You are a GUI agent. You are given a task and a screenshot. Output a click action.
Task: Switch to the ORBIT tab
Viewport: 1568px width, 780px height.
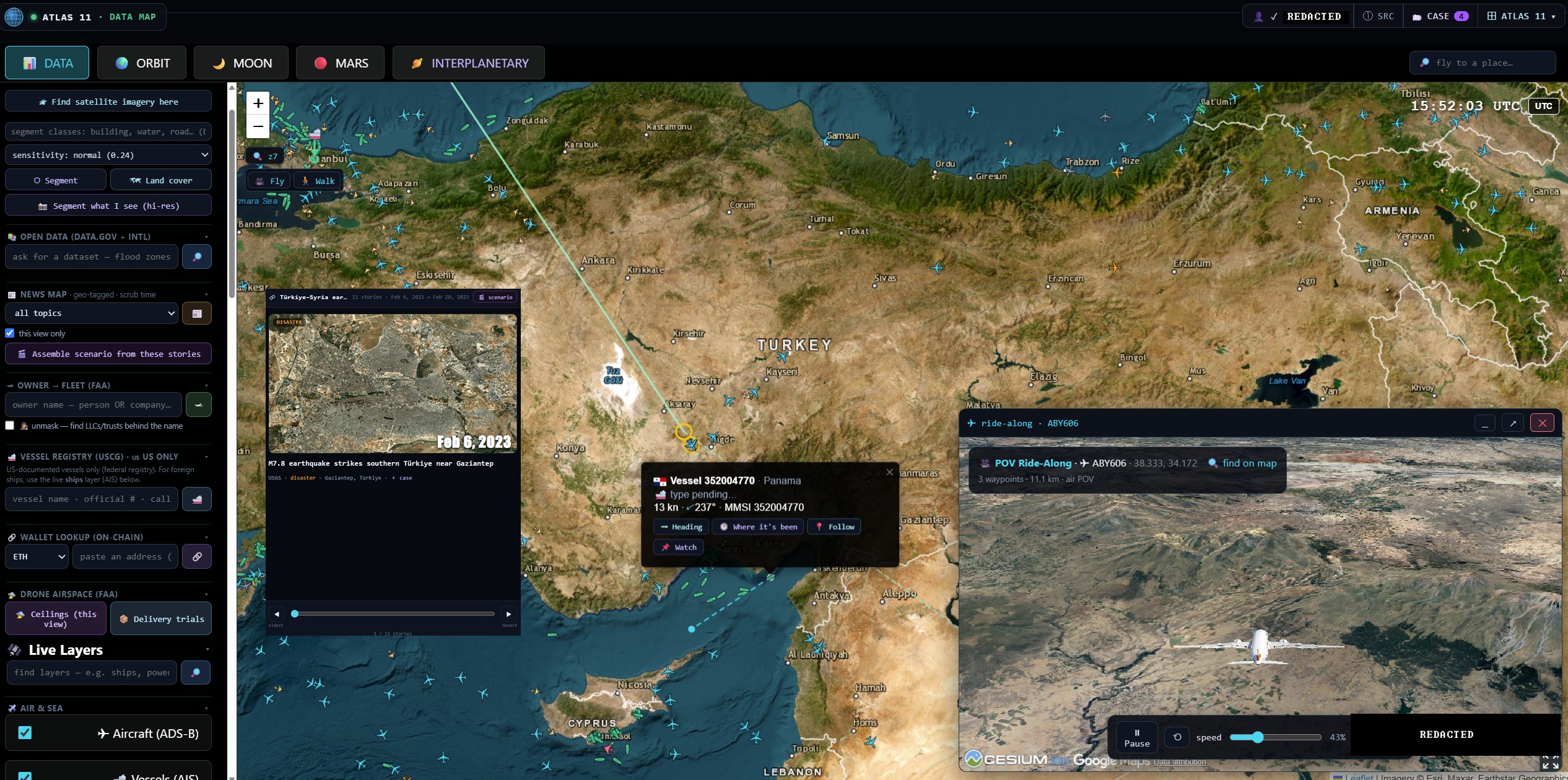[x=142, y=63]
